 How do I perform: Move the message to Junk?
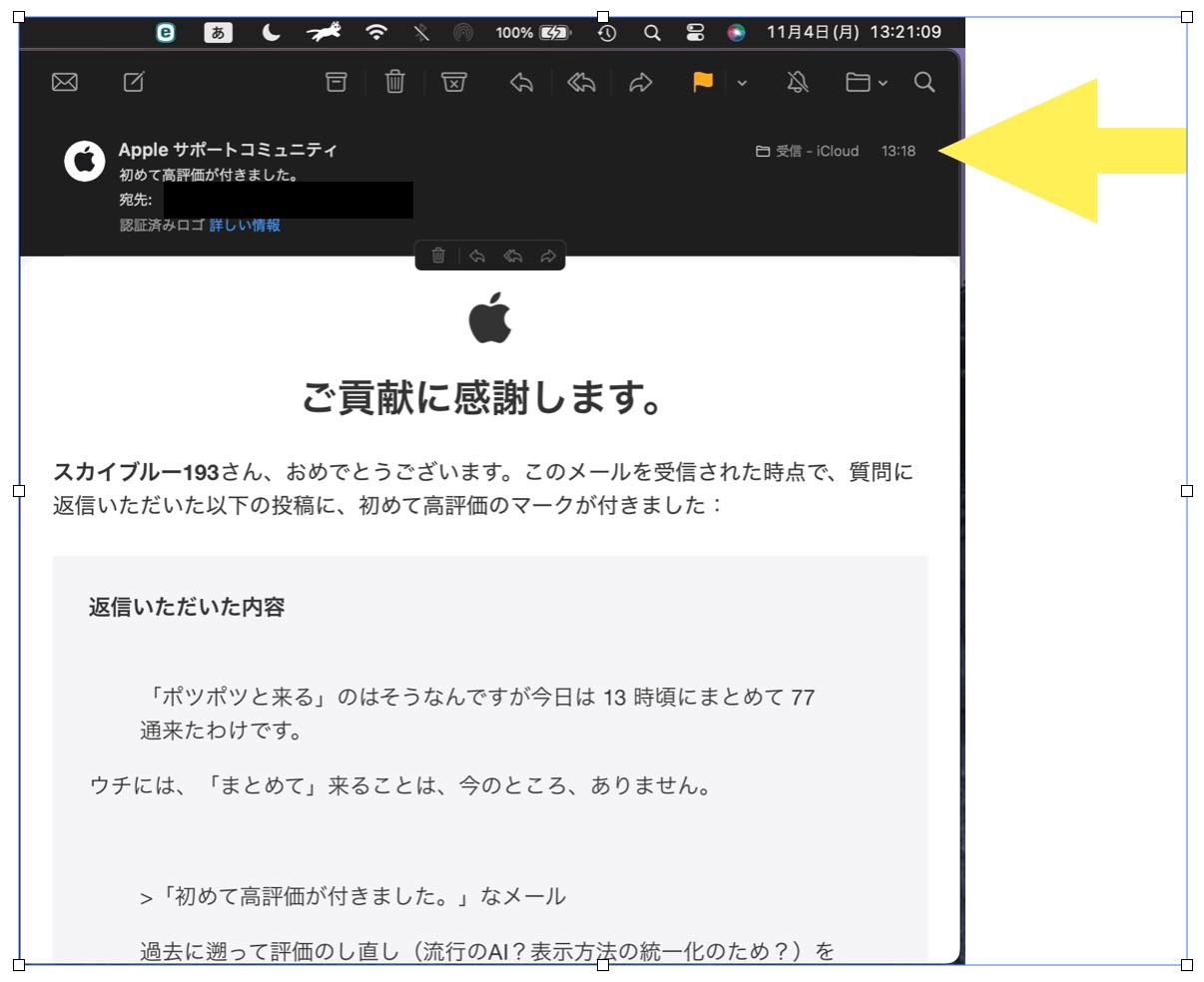[x=454, y=83]
